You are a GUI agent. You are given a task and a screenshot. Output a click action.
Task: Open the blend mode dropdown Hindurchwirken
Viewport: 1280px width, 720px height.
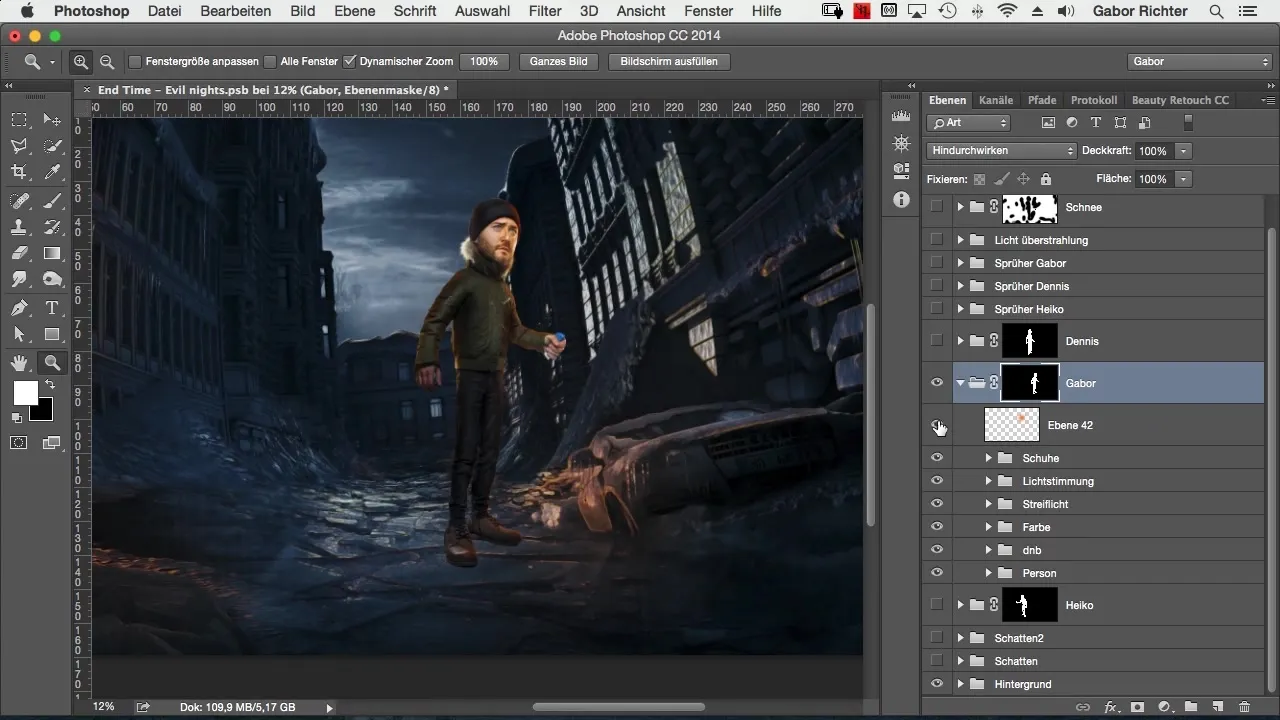[1001, 151]
